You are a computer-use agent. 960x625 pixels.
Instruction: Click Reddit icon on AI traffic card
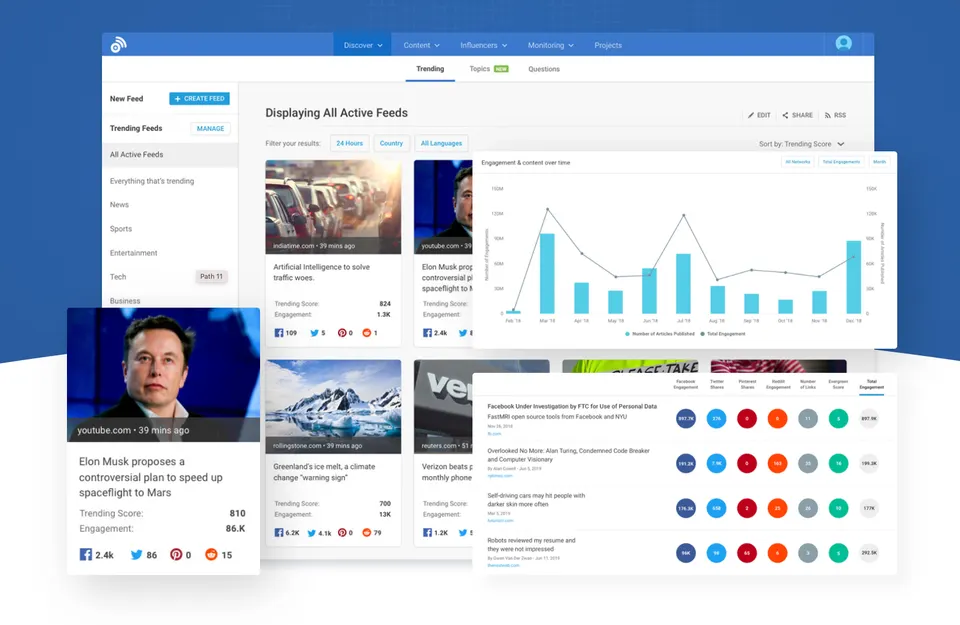click(x=367, y=333)
